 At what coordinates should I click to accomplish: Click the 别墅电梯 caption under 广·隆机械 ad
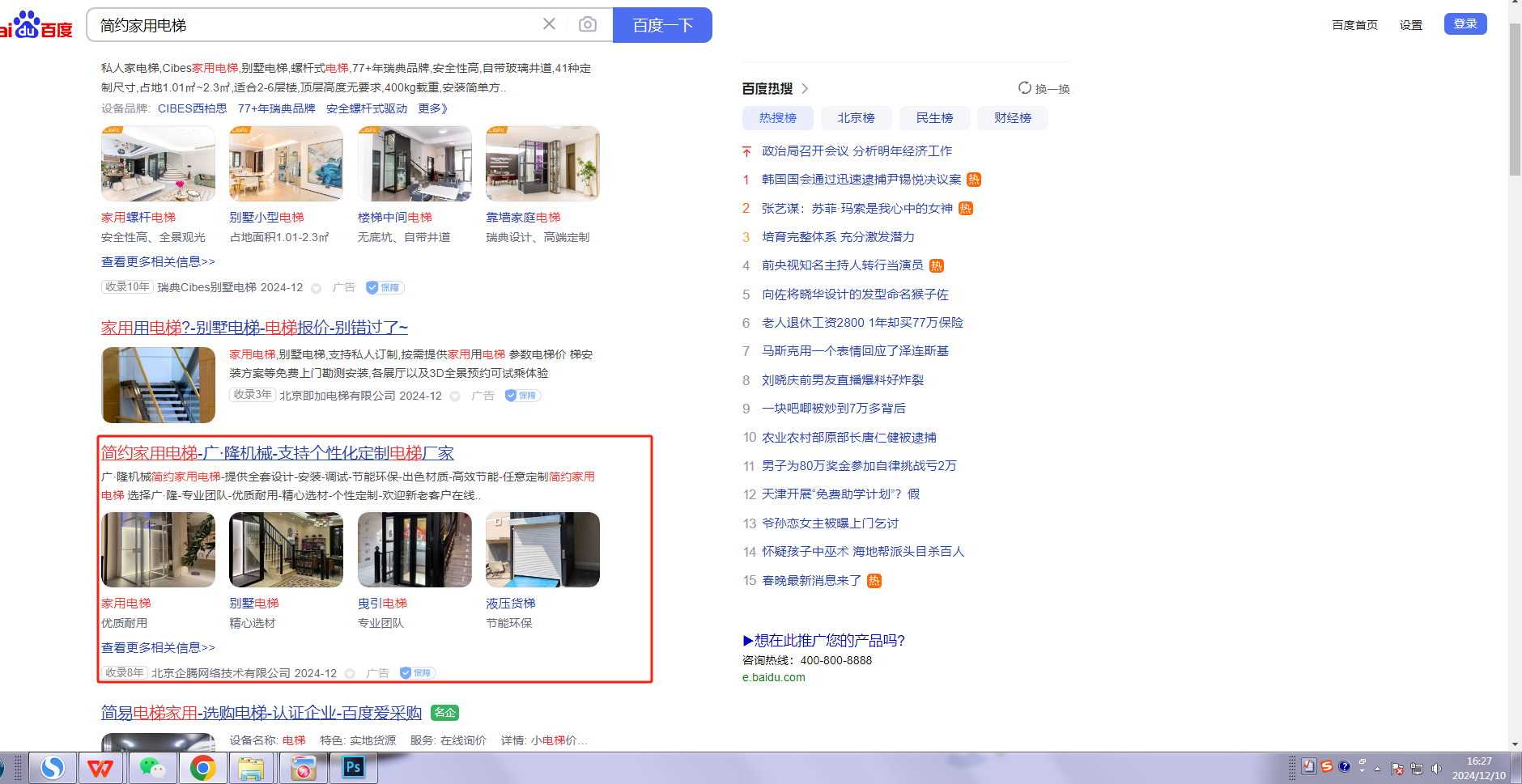click(x=254, y=604)
